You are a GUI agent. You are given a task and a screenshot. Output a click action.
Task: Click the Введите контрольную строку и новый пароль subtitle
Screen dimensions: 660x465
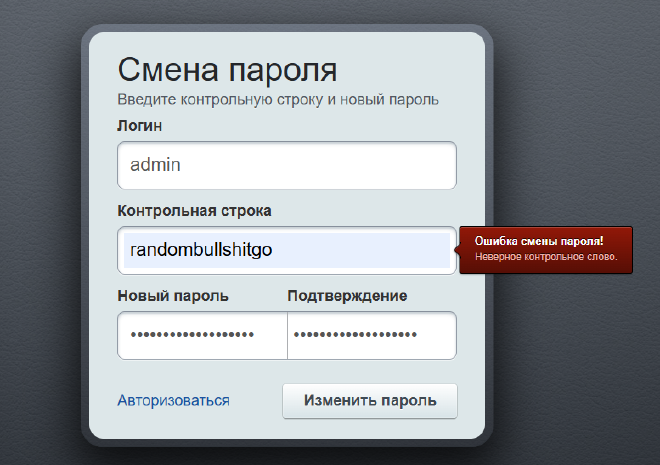tap(278, 100)
